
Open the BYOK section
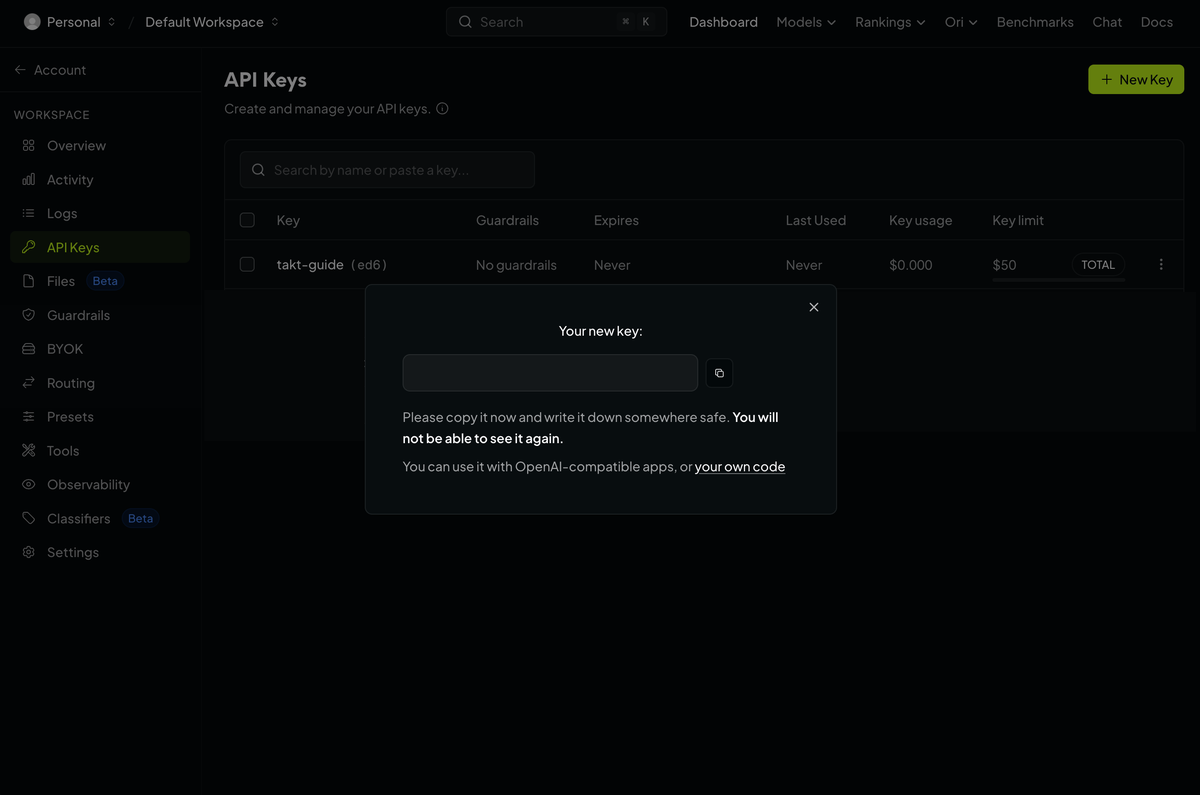[x=100, y=349]
